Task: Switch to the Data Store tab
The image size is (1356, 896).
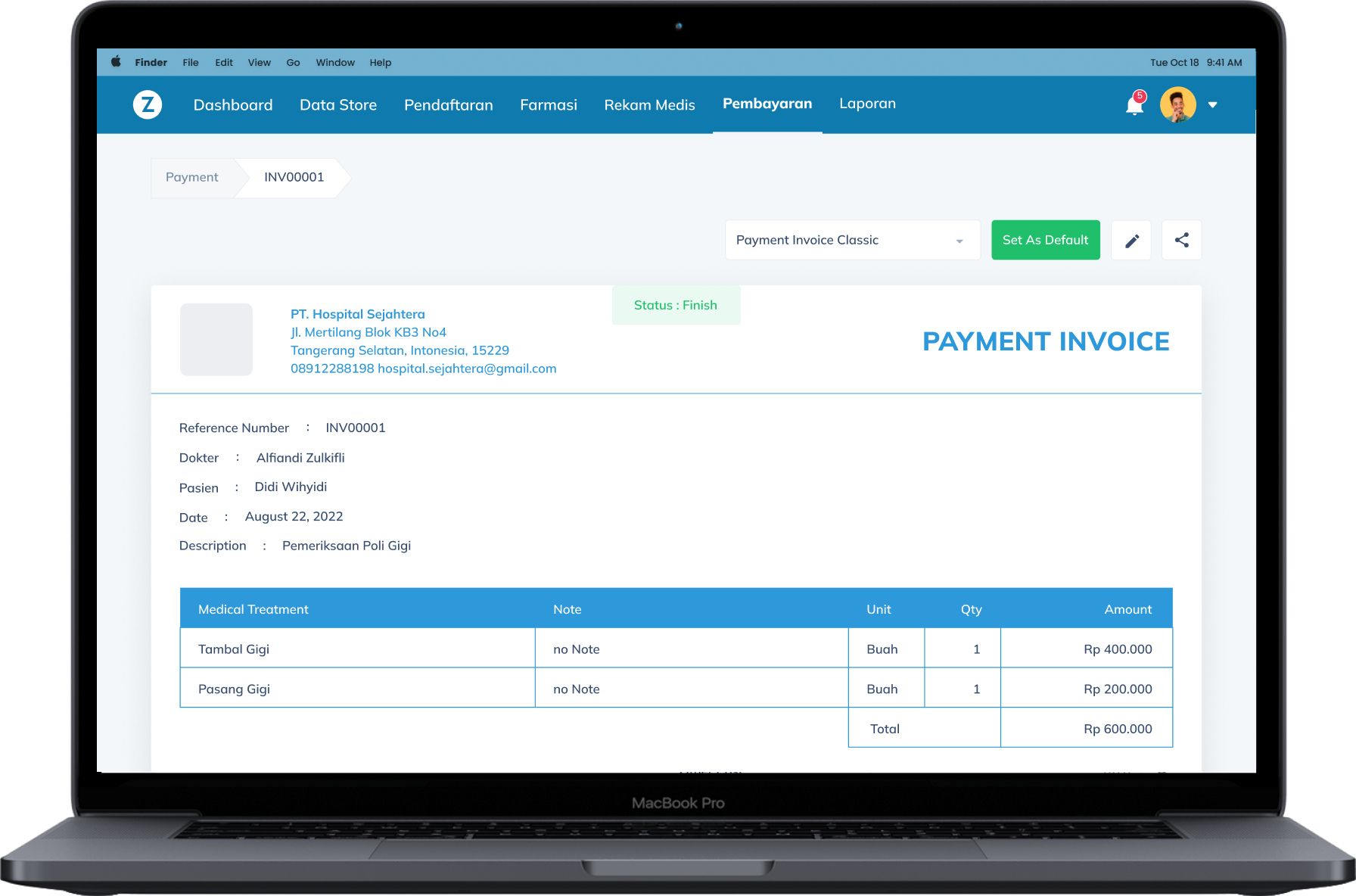Action: tap(338, 105)
